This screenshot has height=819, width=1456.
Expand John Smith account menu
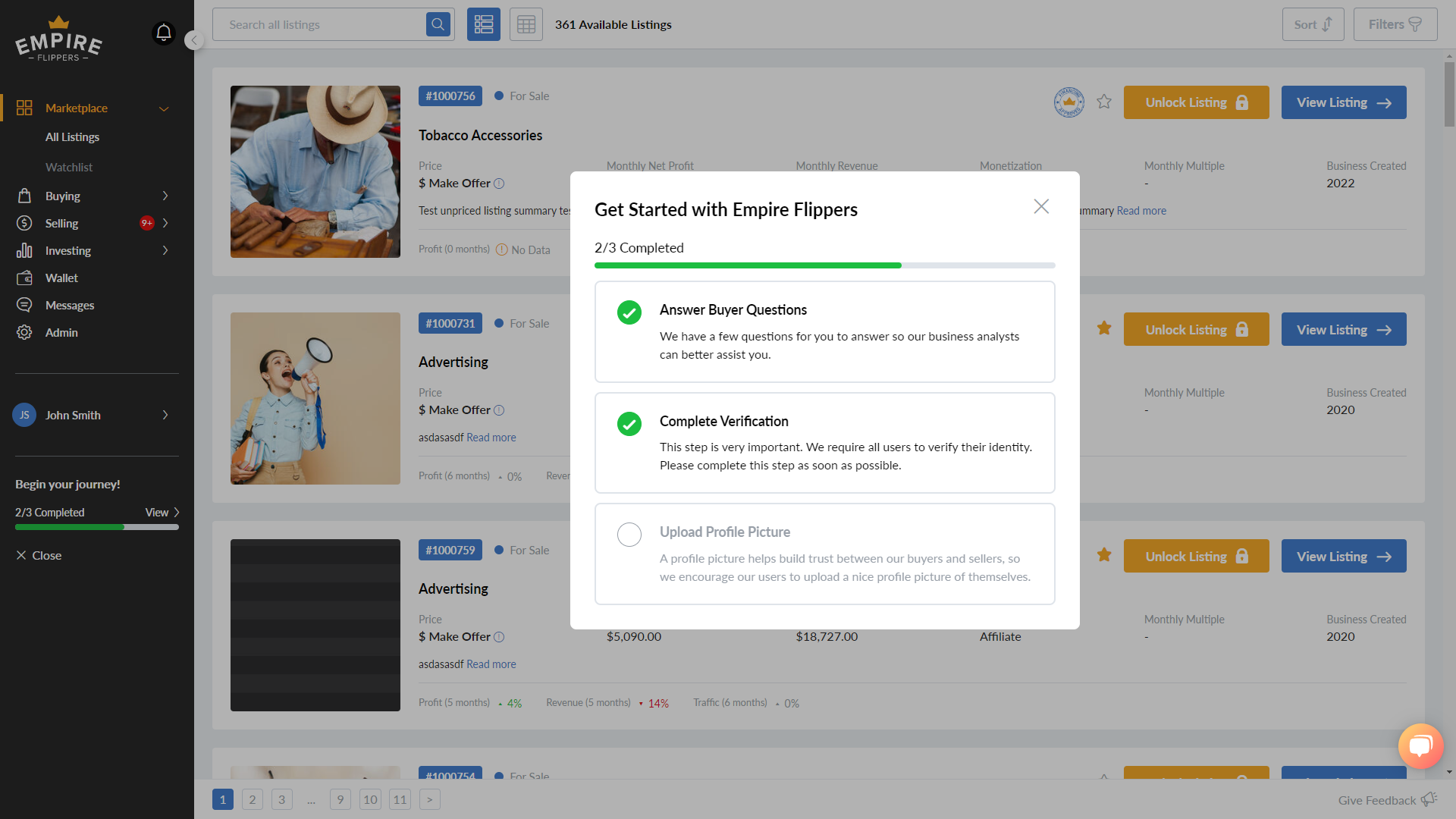coord(165,415)
